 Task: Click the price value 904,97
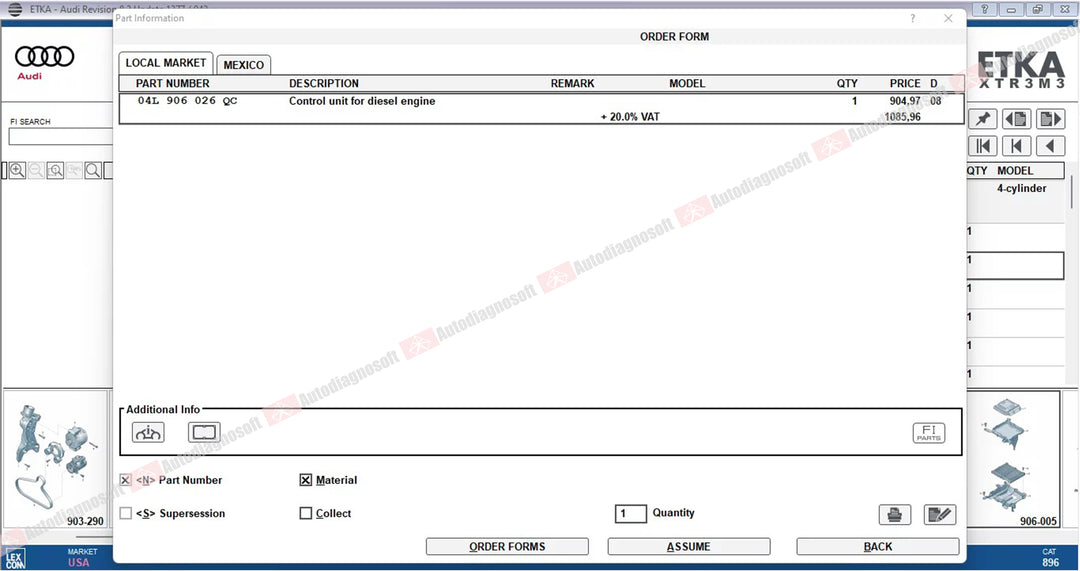click(x=905, y=101)
